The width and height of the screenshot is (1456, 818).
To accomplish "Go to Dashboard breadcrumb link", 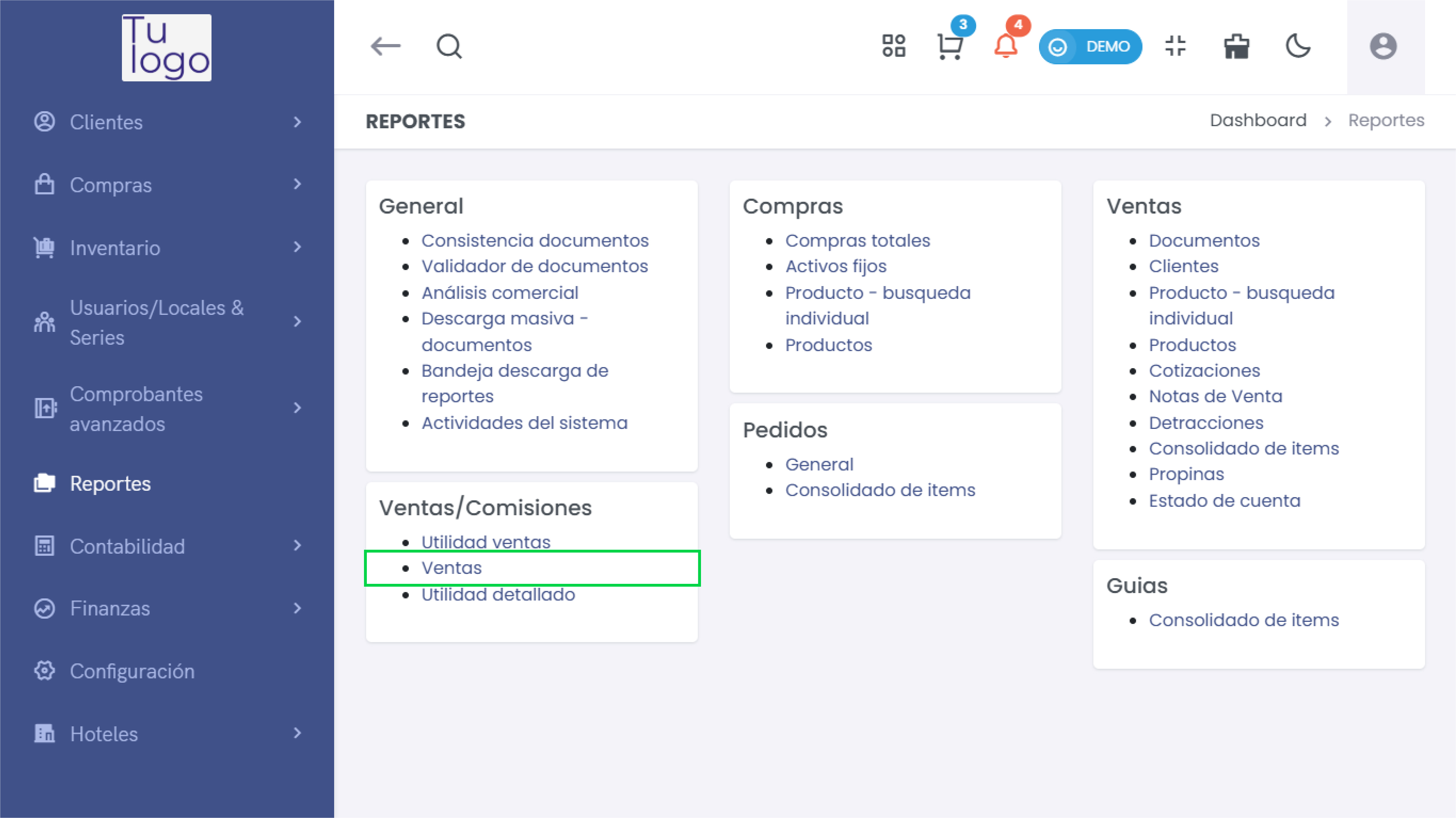I will coord(1258,120).
